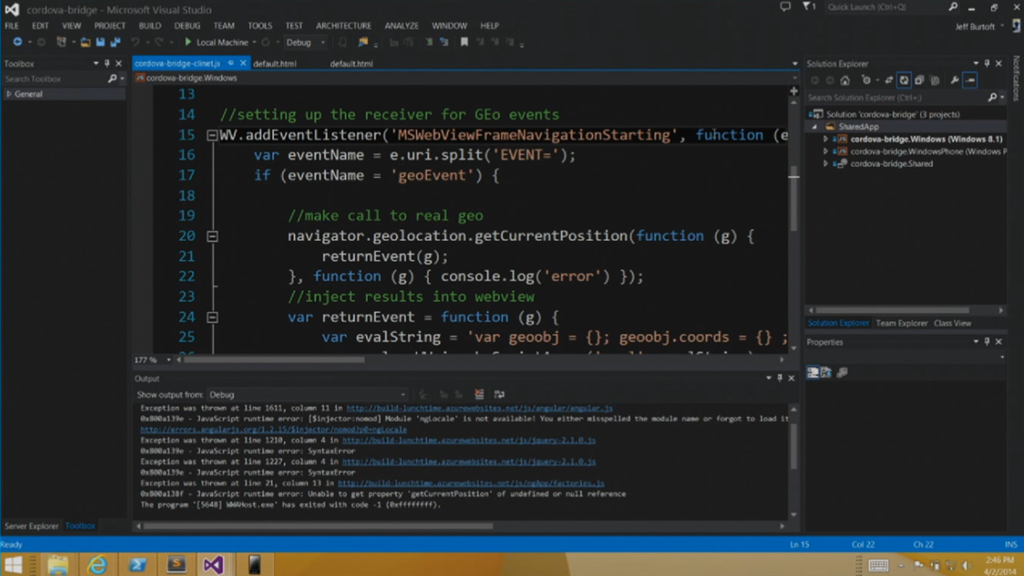This screenshot has width=1024, height=576.
Task: Open Internet Explorer from taskbar
Action: point(97,564)
